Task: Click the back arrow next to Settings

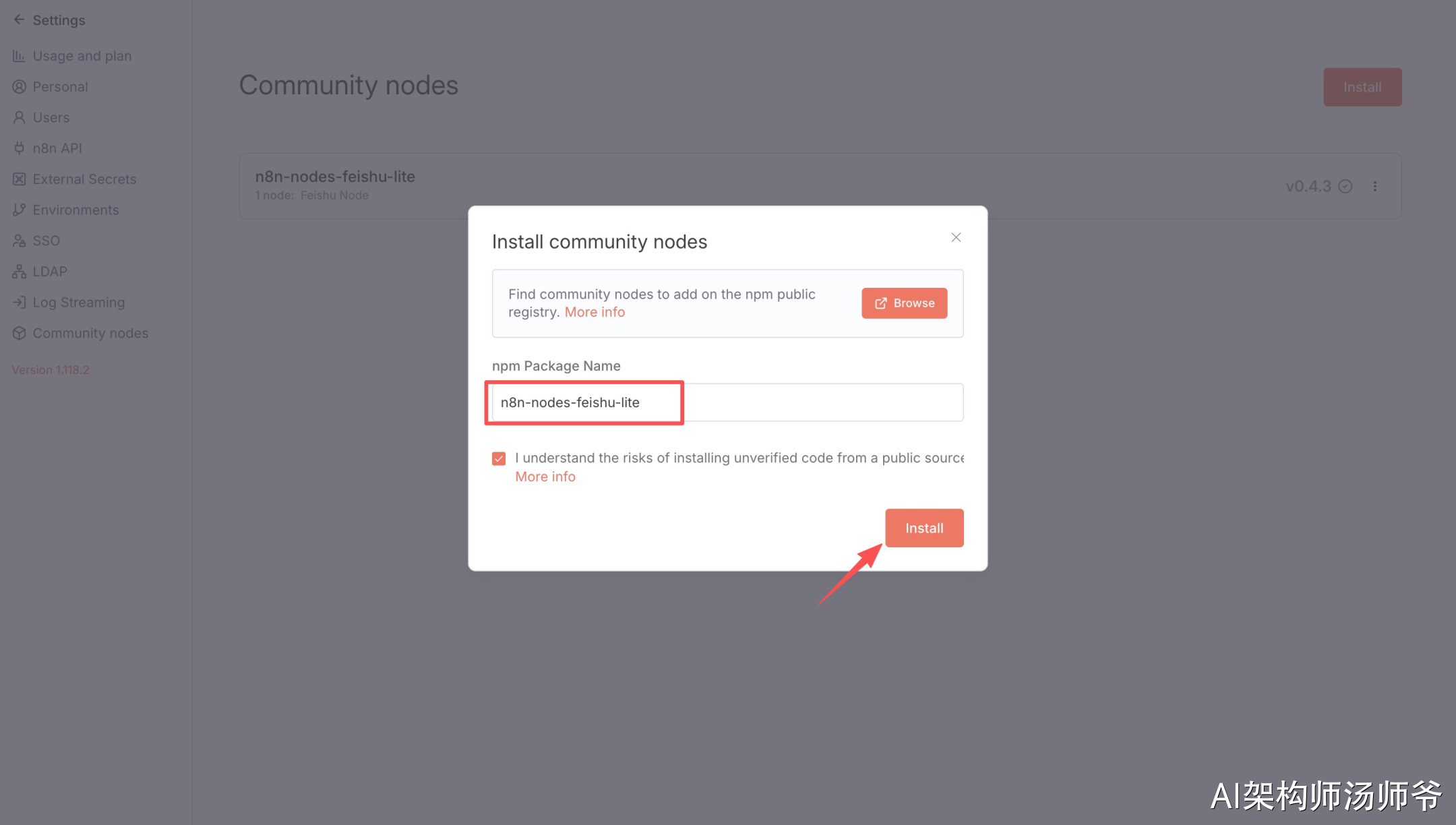Action: [19, 20]
